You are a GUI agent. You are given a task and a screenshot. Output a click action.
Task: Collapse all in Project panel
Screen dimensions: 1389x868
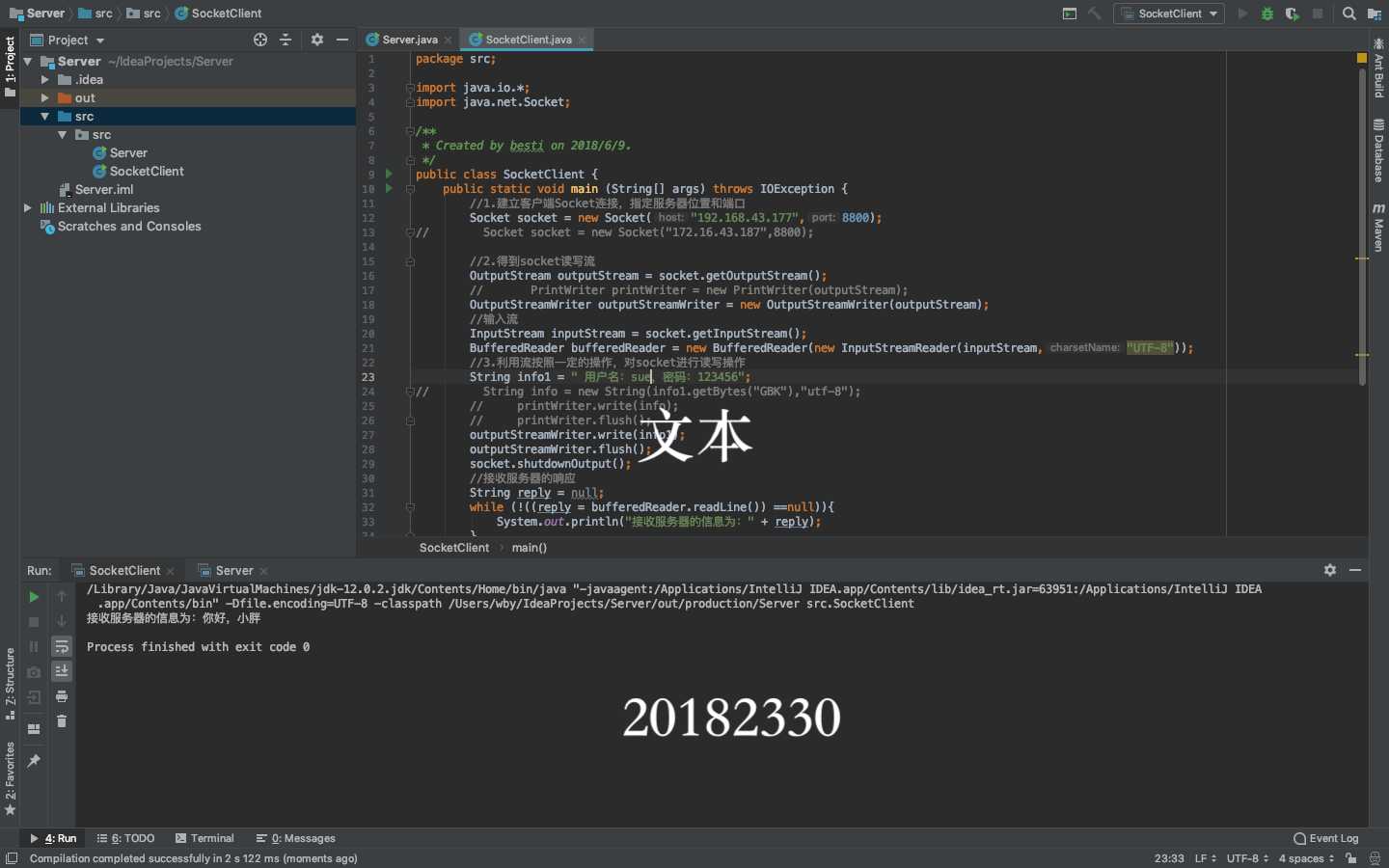pos(286,40)
